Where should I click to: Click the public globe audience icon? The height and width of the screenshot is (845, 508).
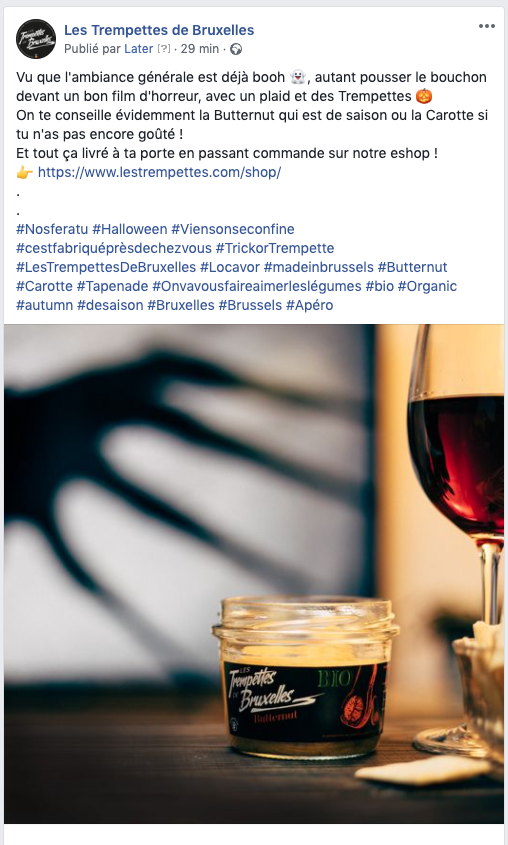click(x=236, y=49)
